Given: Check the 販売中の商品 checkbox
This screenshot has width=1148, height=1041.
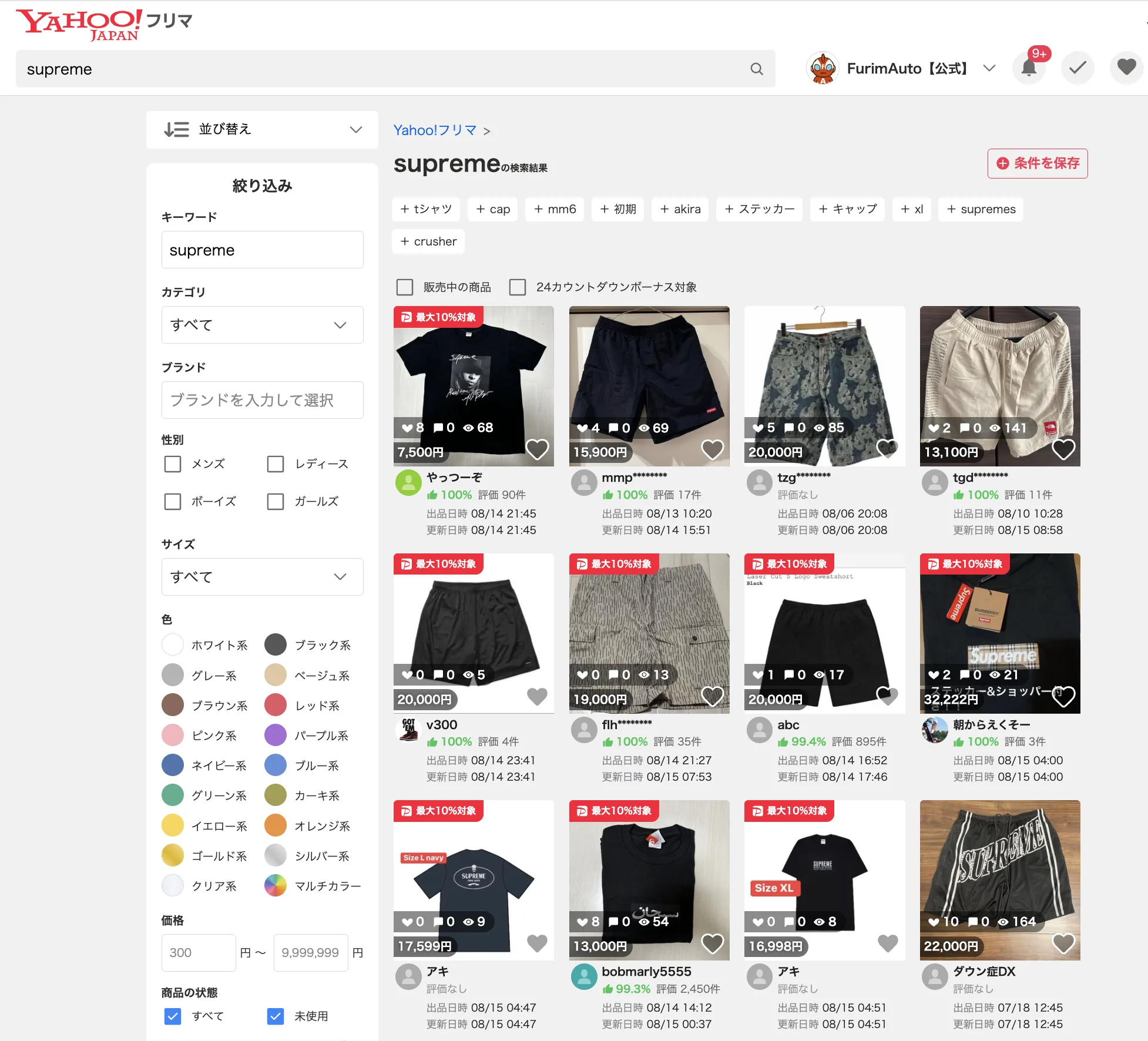Looking at the screenshot, I should (x=405, y=287).
